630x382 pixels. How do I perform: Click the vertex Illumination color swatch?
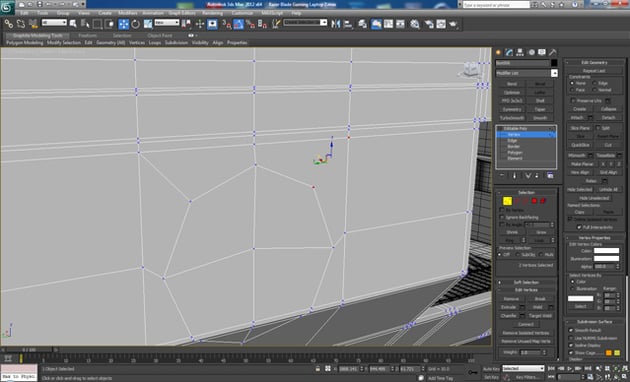pyautogui.click(x=606, y=258)
